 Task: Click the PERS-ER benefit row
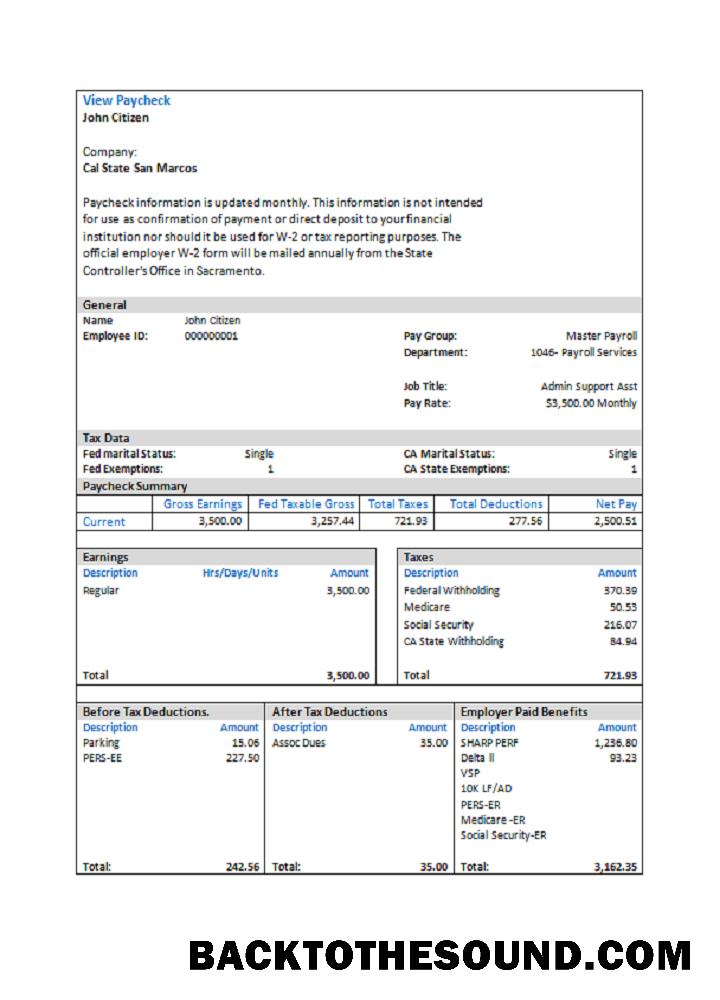coord(480,805)
